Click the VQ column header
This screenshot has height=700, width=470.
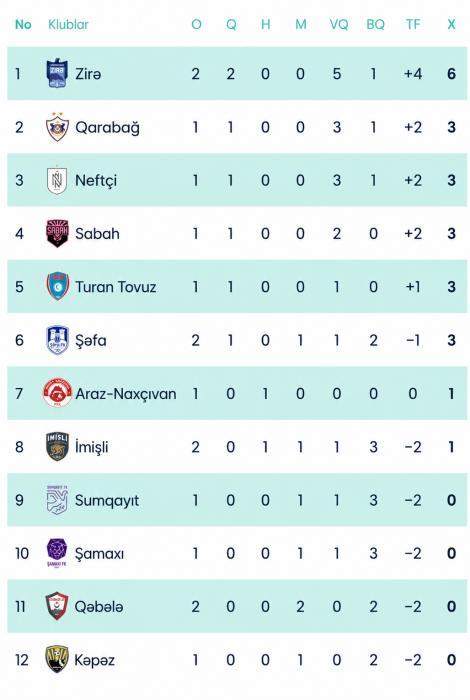[x=339, y=24]
